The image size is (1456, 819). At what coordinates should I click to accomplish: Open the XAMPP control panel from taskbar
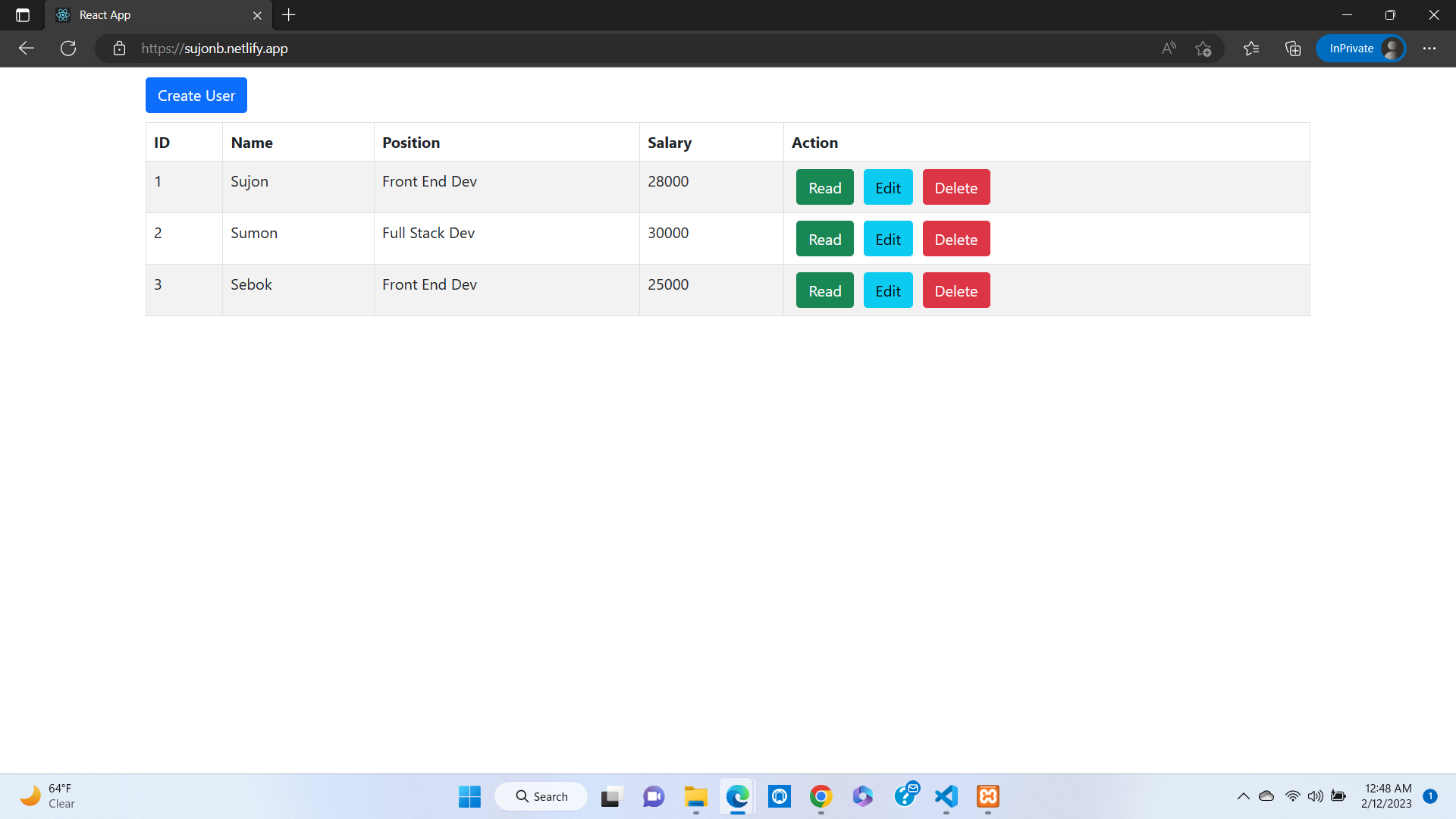pos(987,796)
